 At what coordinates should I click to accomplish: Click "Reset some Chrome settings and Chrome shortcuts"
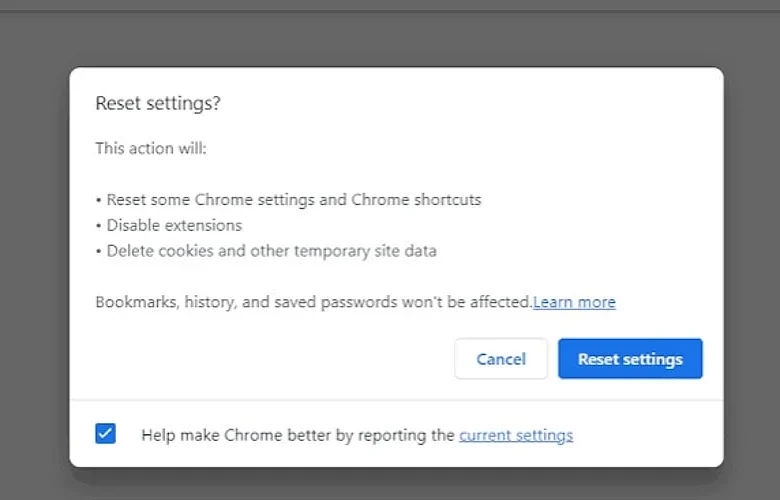point(294,200)
